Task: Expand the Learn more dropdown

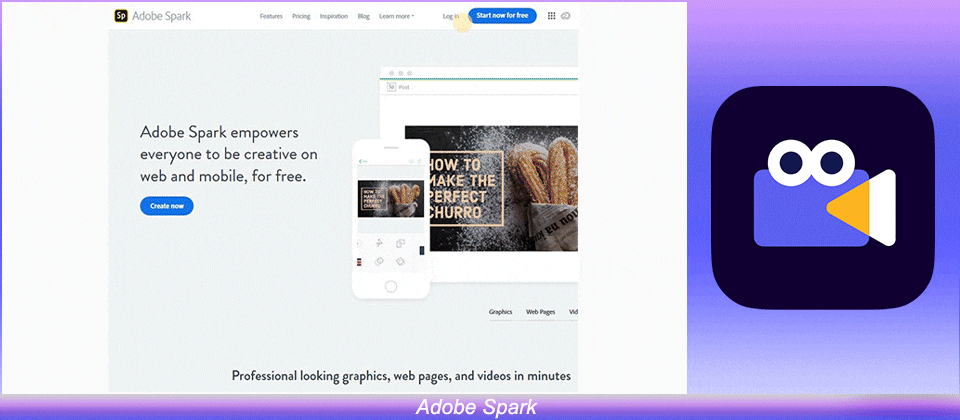Action: [397, 17]
